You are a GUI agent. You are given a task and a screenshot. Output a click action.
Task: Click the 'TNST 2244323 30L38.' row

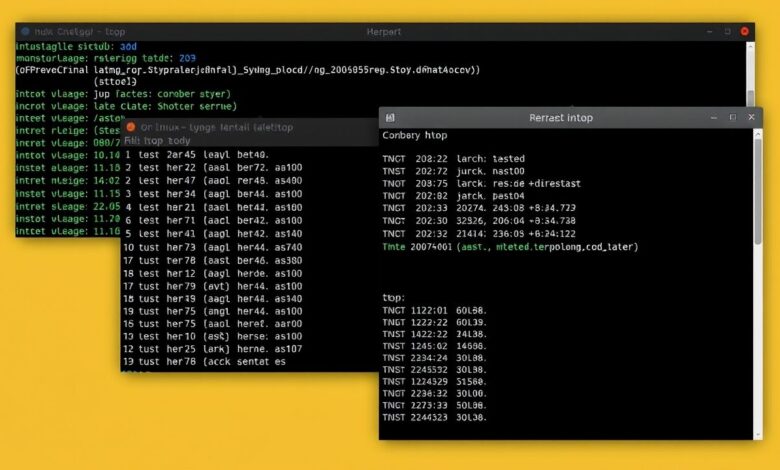434,417
